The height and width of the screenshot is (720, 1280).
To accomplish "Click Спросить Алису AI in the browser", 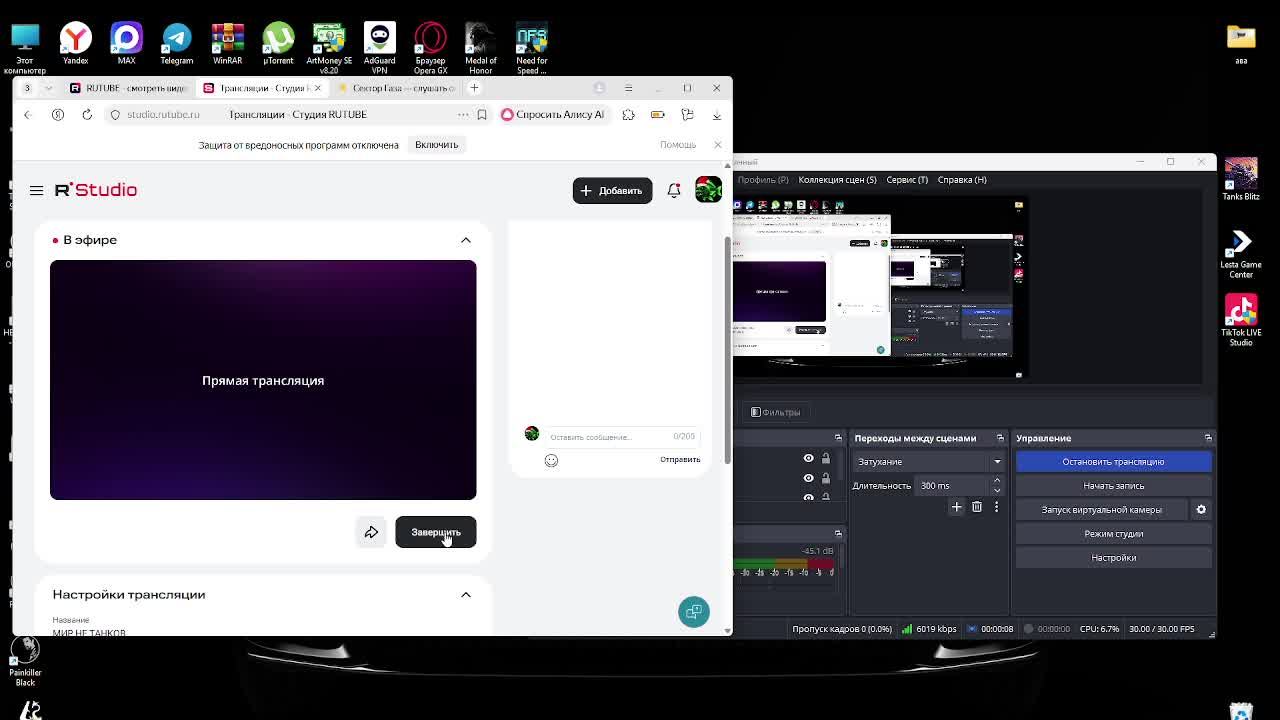I will (553, 115).
